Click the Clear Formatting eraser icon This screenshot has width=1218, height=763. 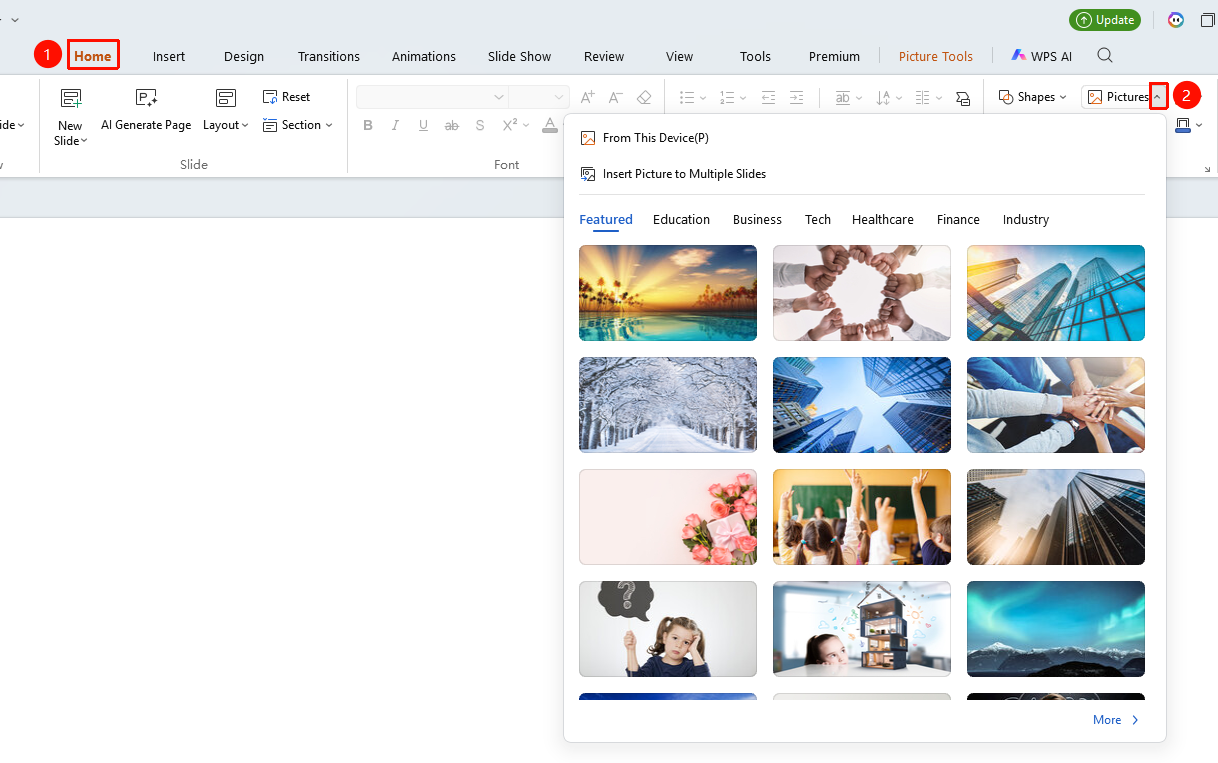644,97
